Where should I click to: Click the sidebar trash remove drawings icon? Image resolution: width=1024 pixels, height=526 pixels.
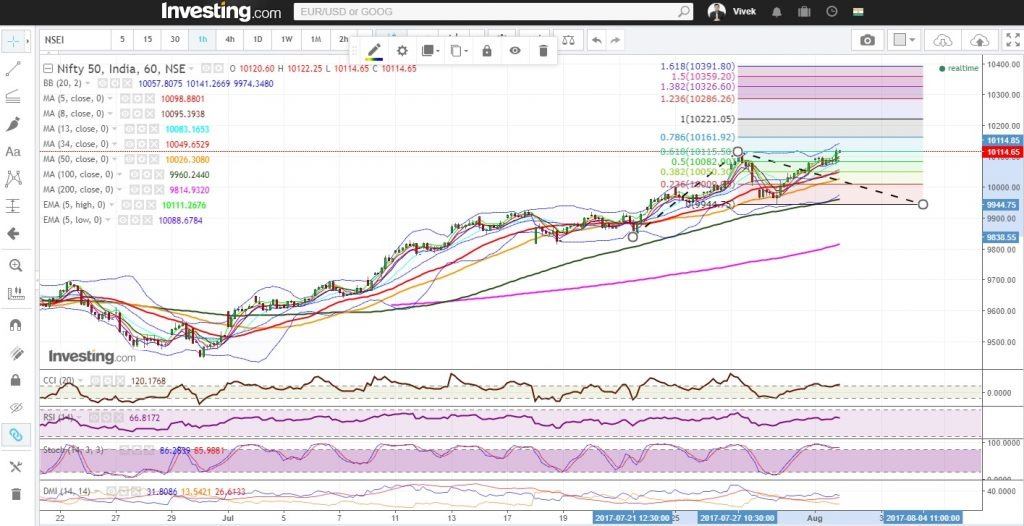click(16, 494)
